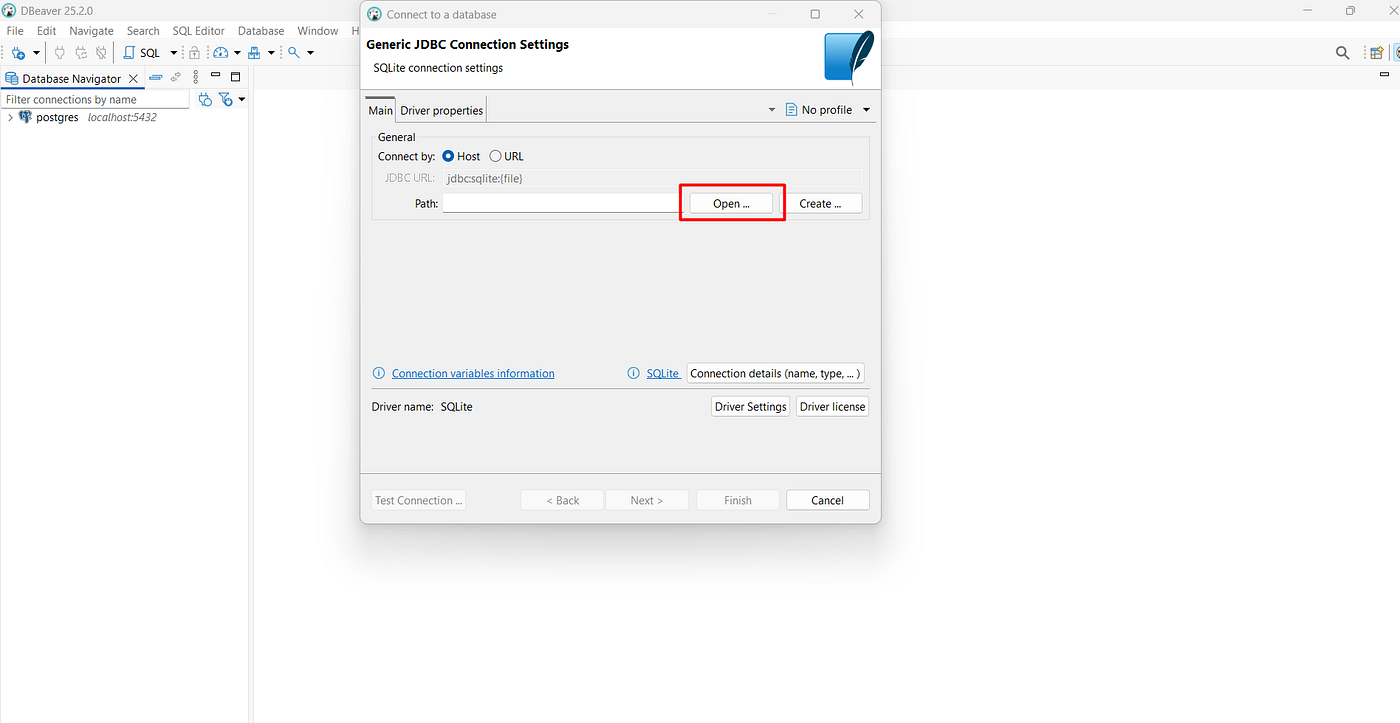Image resolution: width=1400 pixels, height=723 pixels.
Task: Click the Disconnect crossed plug icon
Action: [x=101, y=53]
